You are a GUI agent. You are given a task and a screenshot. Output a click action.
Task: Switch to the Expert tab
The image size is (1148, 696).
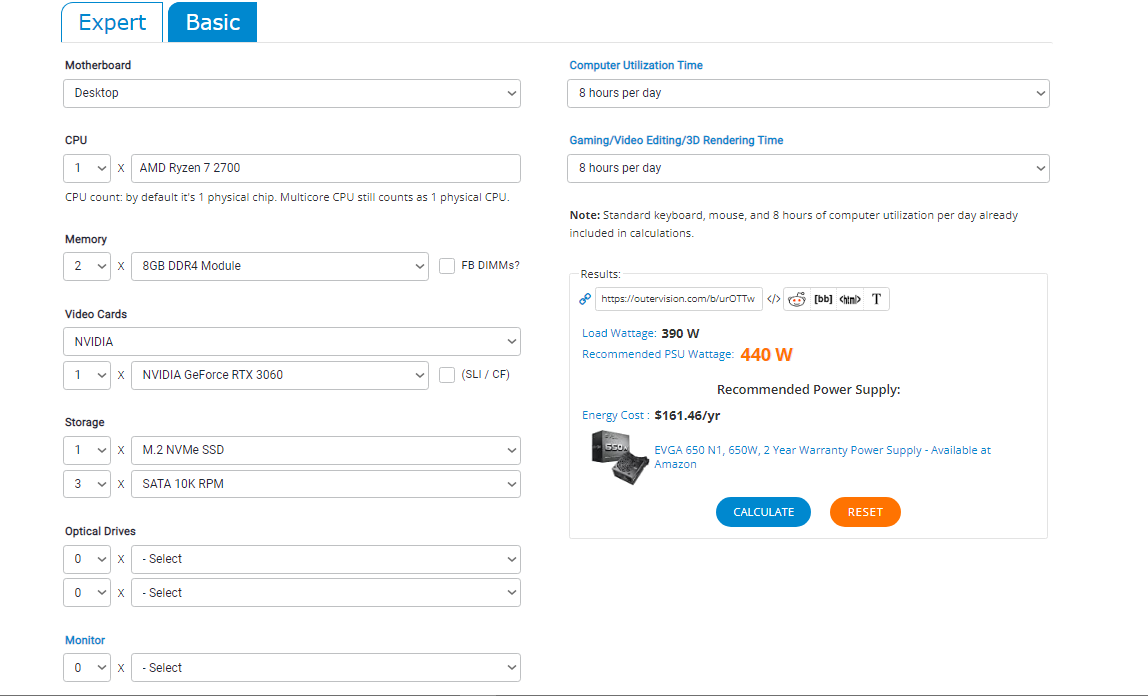pos(112,22)
